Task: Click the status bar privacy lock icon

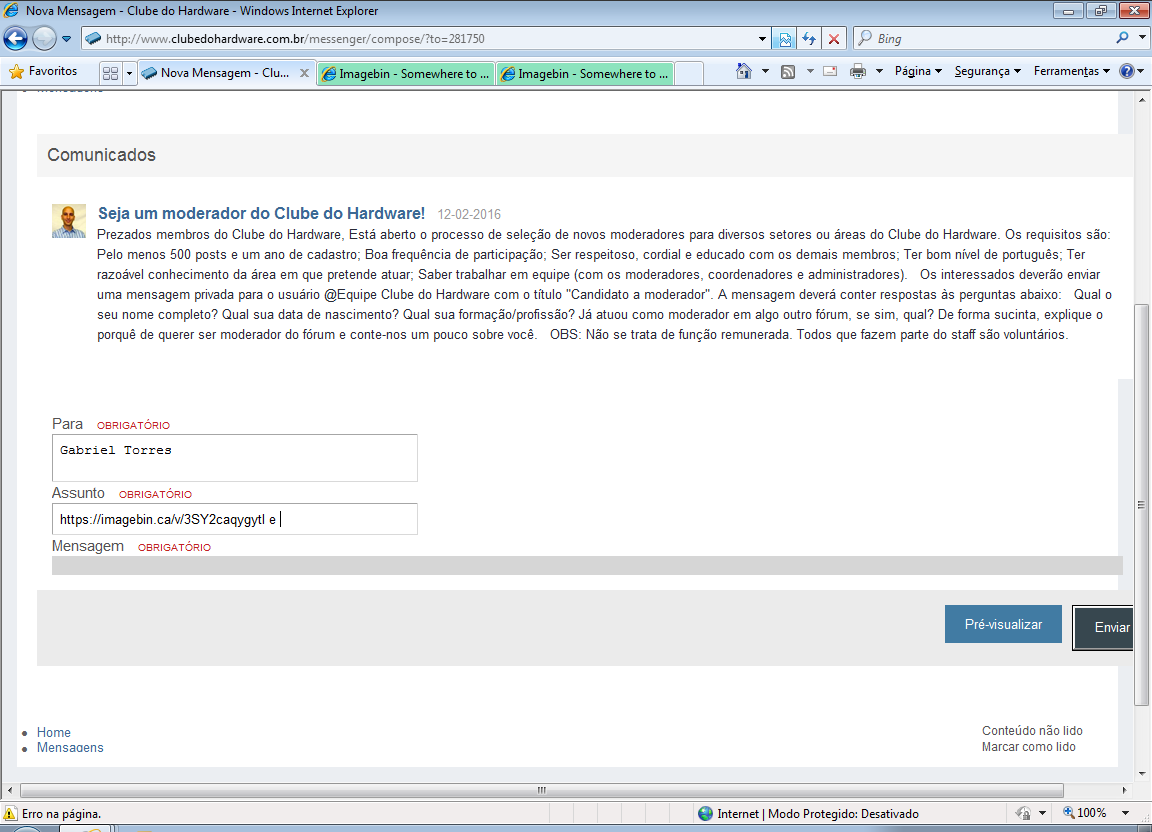Action: (1023, 813)
